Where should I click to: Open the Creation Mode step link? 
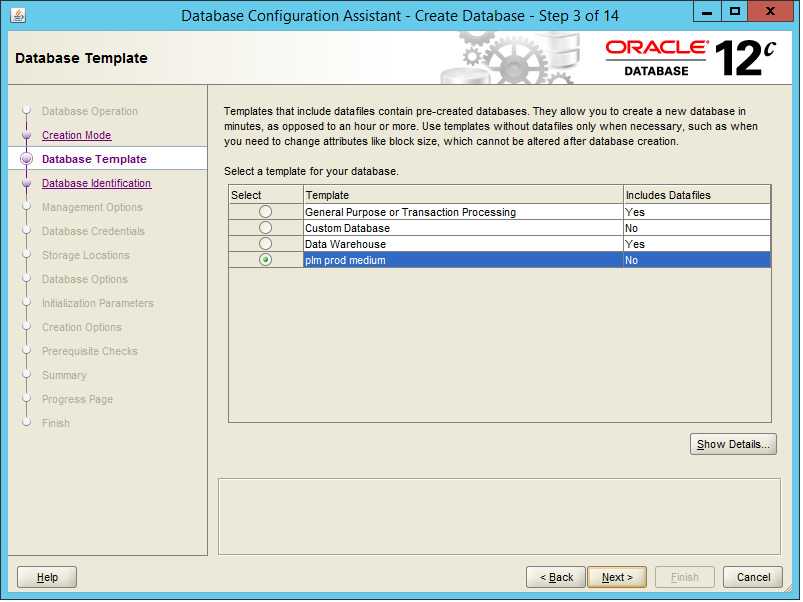click(x=76, y=135)
